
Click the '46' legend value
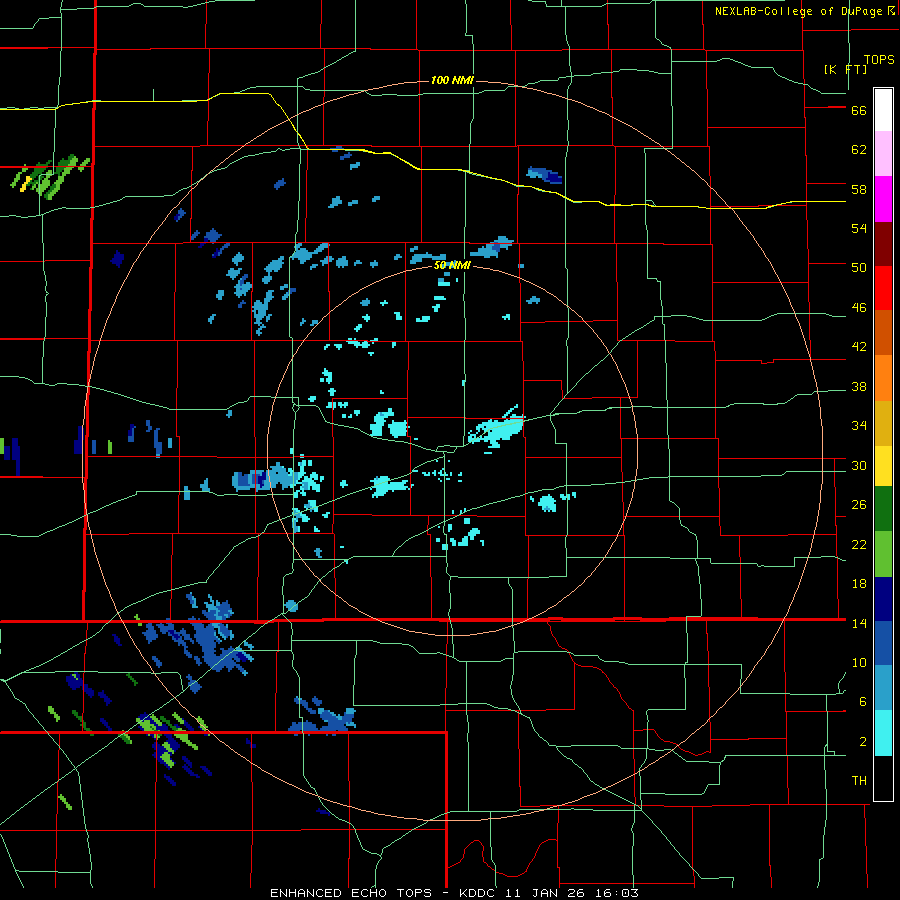(859, 308)
